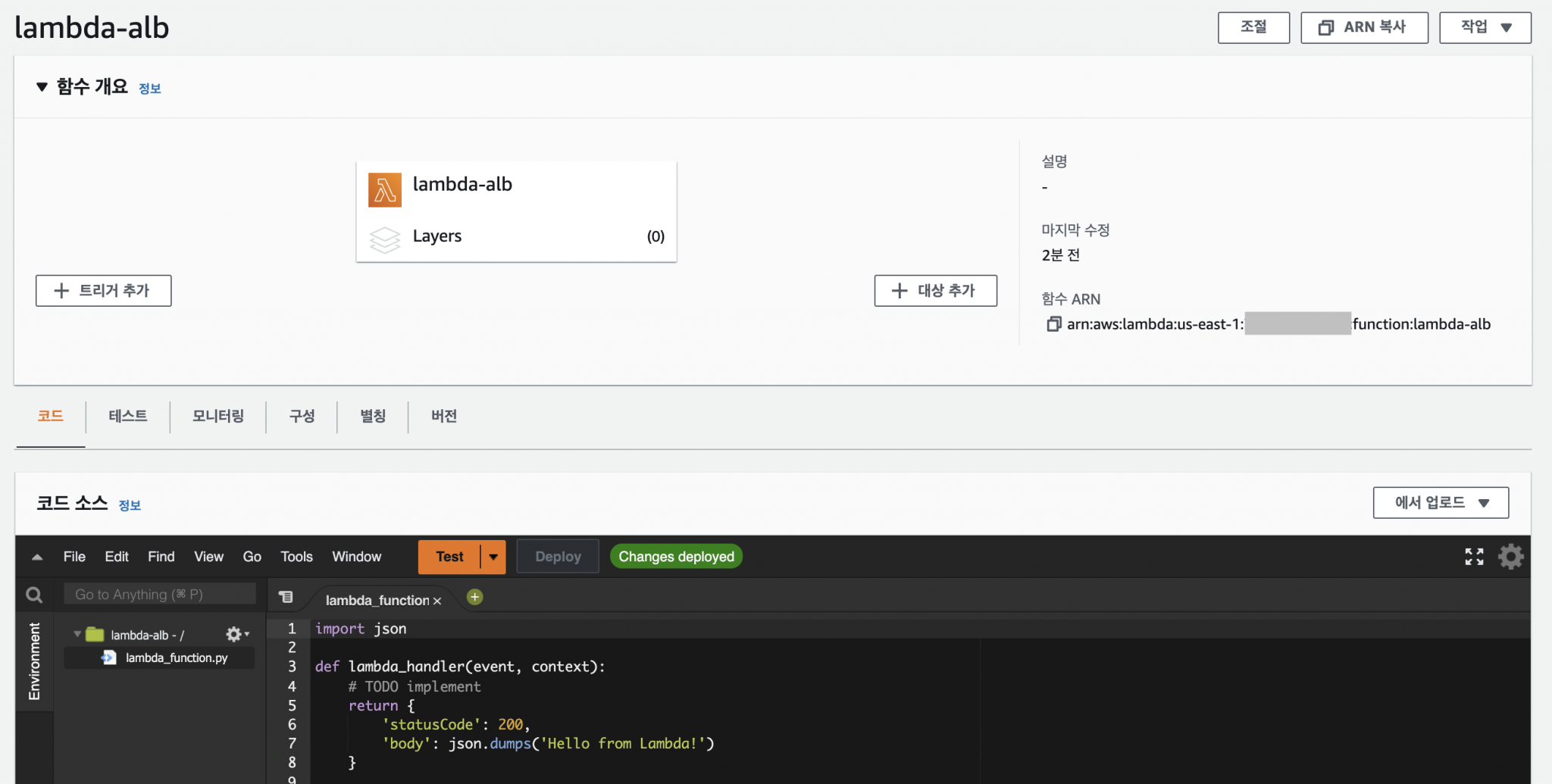Switch to the 모니터링 tab

tap(218, 416)
